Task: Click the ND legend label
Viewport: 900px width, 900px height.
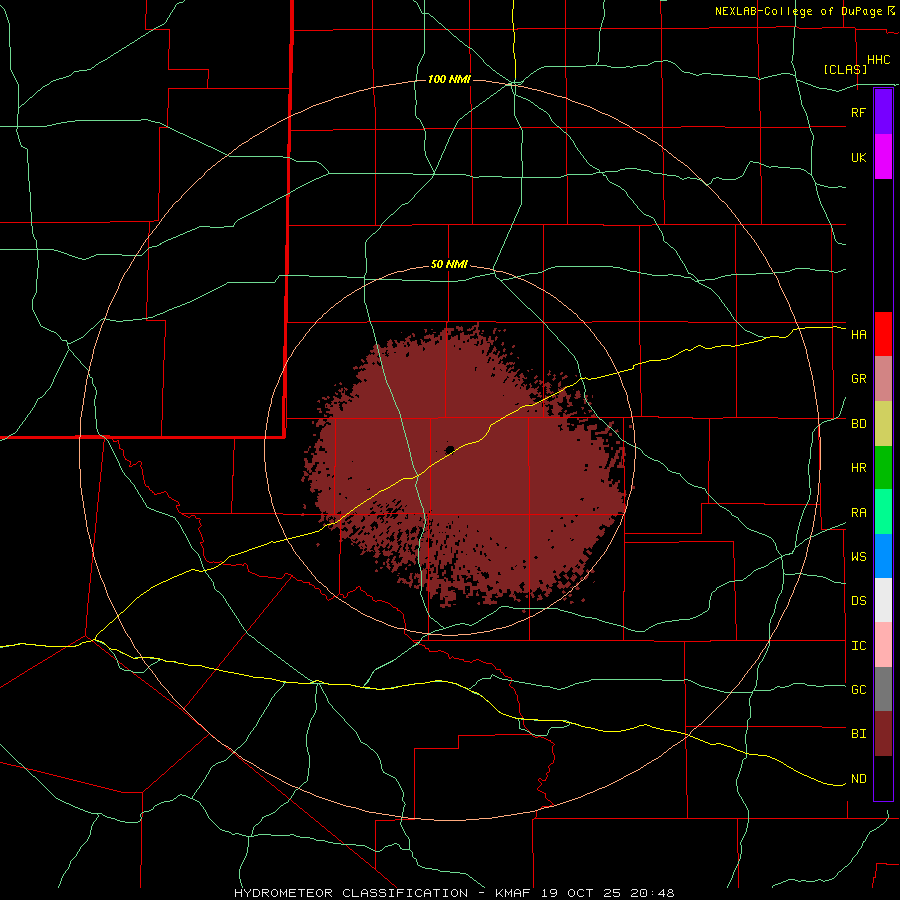Action: (x=859, y=778)
